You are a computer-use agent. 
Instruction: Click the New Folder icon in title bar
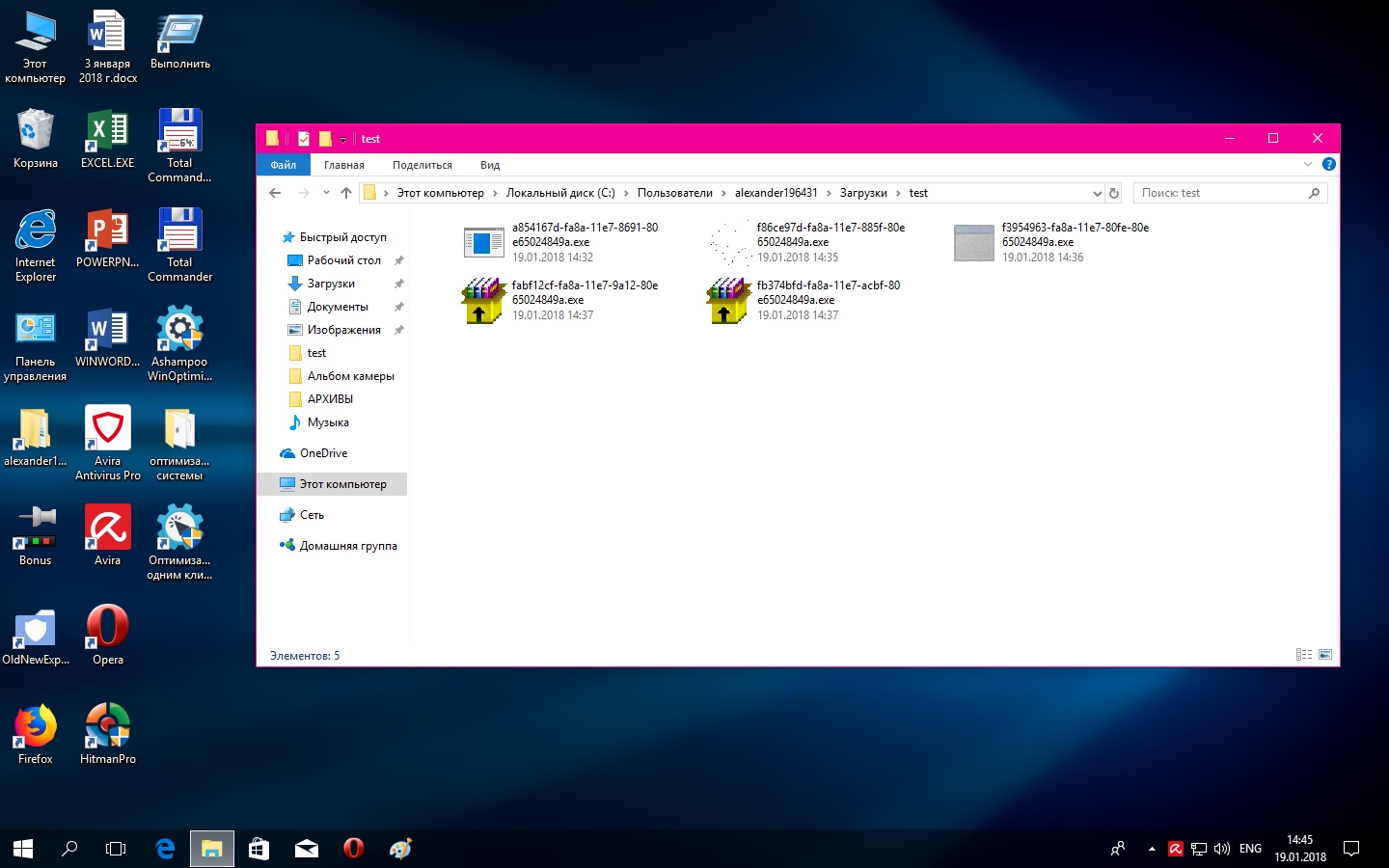point(325,139)
